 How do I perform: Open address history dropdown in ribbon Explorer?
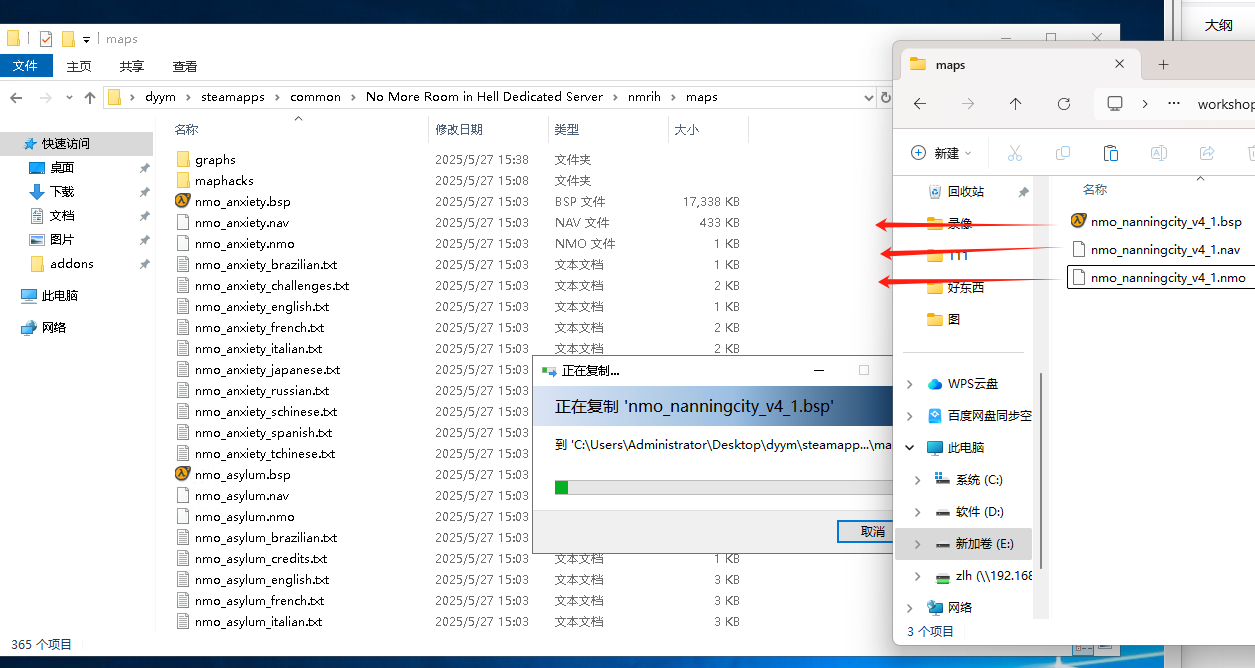coord(869,97)
